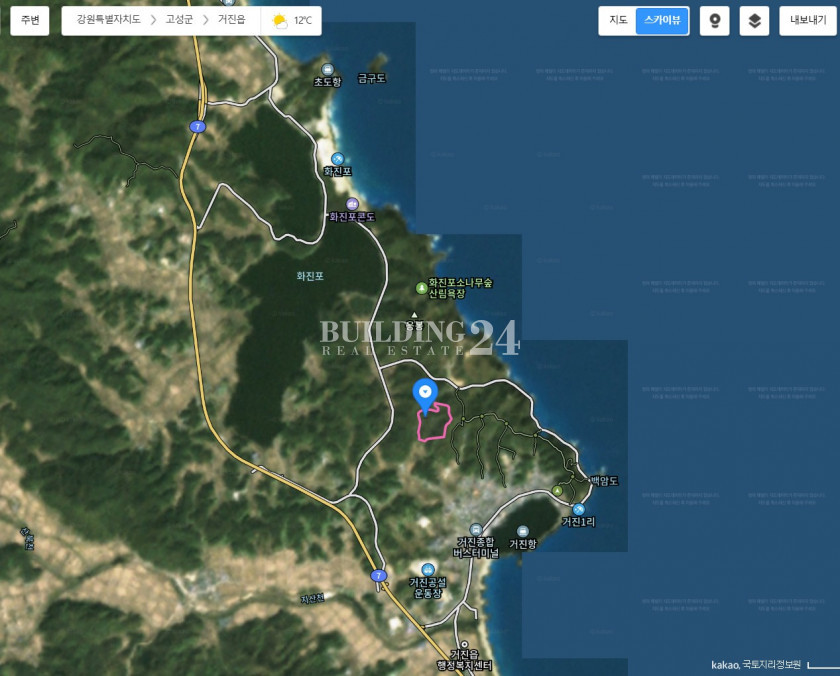Open the 주변 nearby menu
This screenshot has width=840, height=676.
(x=30, y=20)
